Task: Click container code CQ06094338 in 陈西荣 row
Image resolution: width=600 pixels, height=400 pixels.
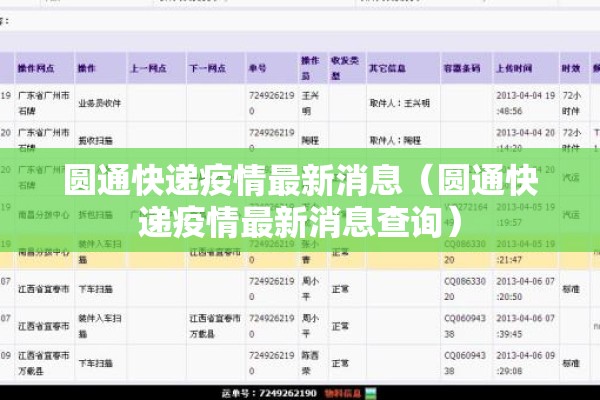Action: tap(465, 363)
